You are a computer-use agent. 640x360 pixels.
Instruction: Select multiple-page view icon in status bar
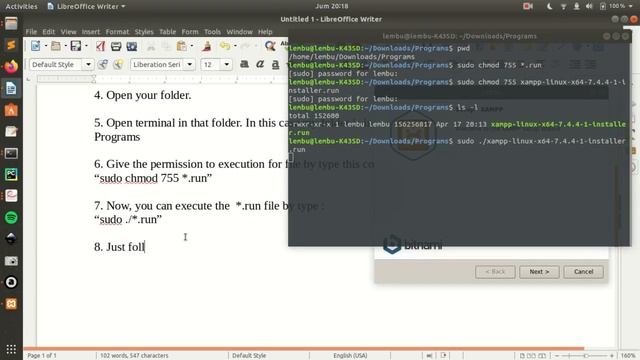point(531,356)
